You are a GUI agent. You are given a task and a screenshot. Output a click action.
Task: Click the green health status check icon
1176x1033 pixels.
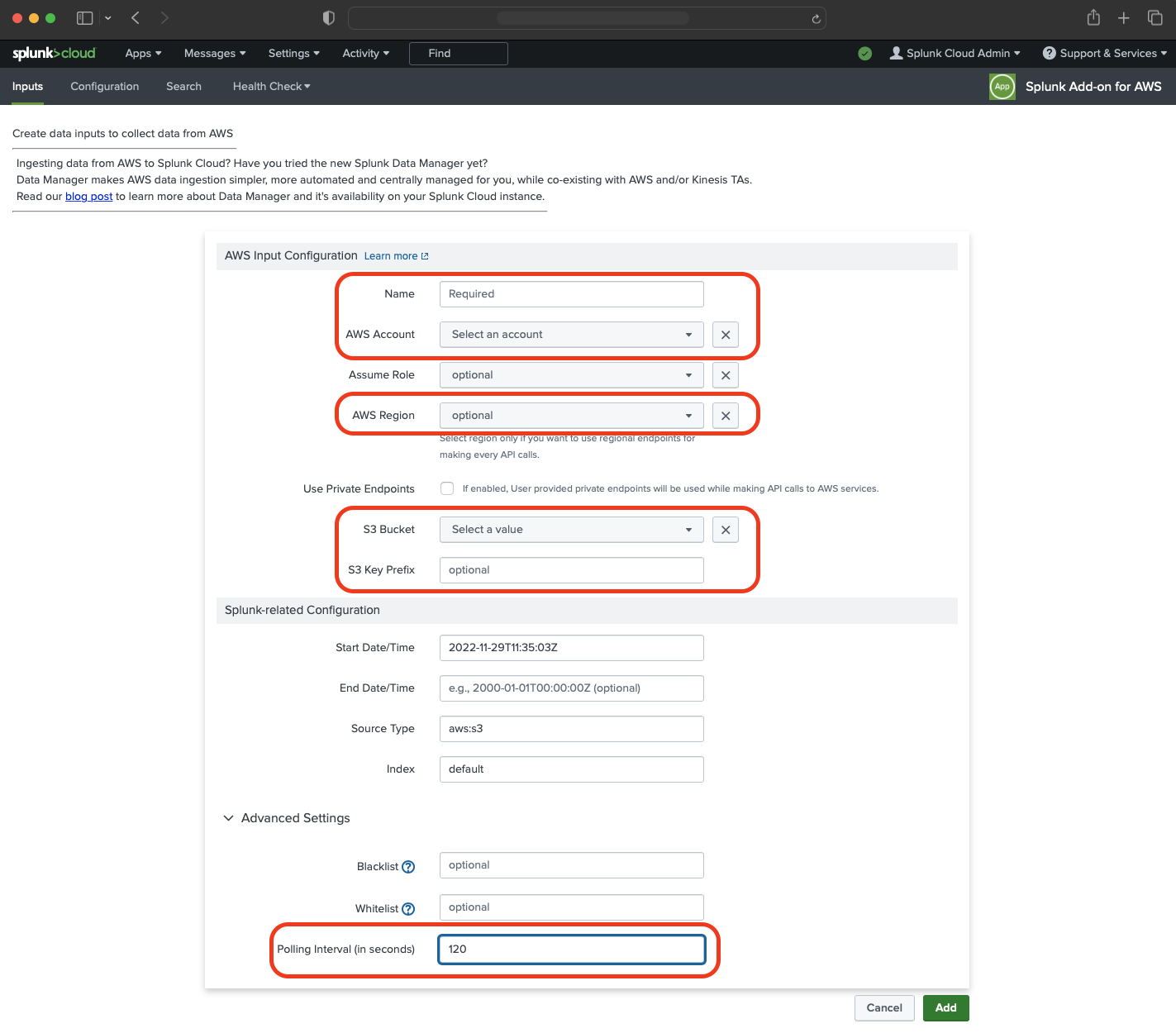pos(865,54)
